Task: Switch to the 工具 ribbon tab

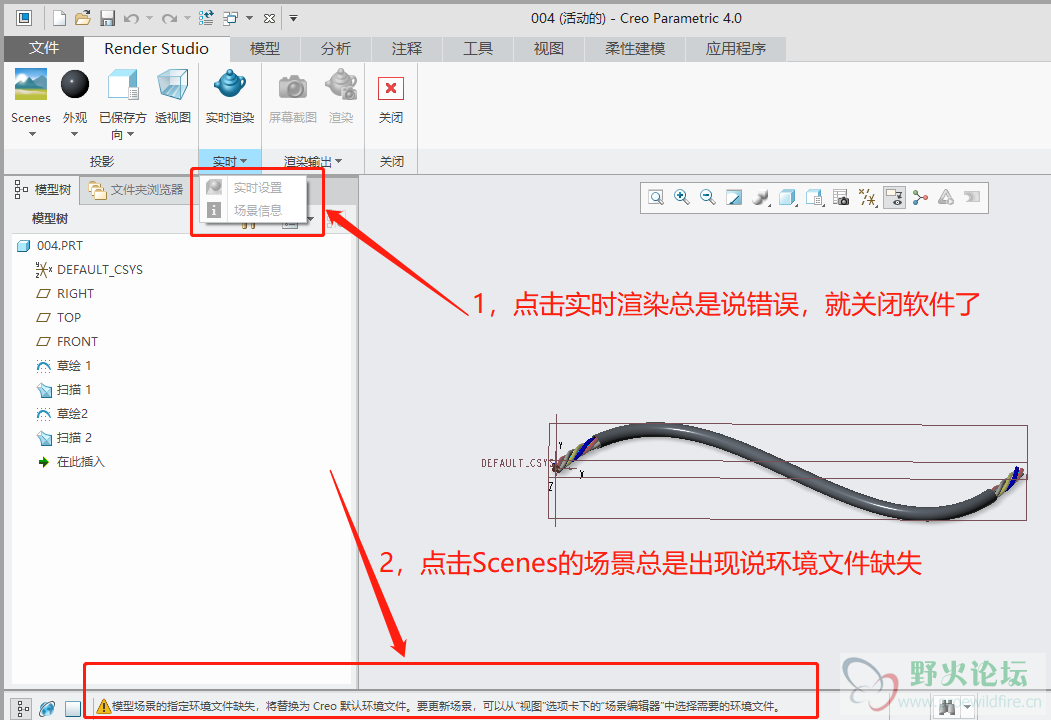Action: 478,48
